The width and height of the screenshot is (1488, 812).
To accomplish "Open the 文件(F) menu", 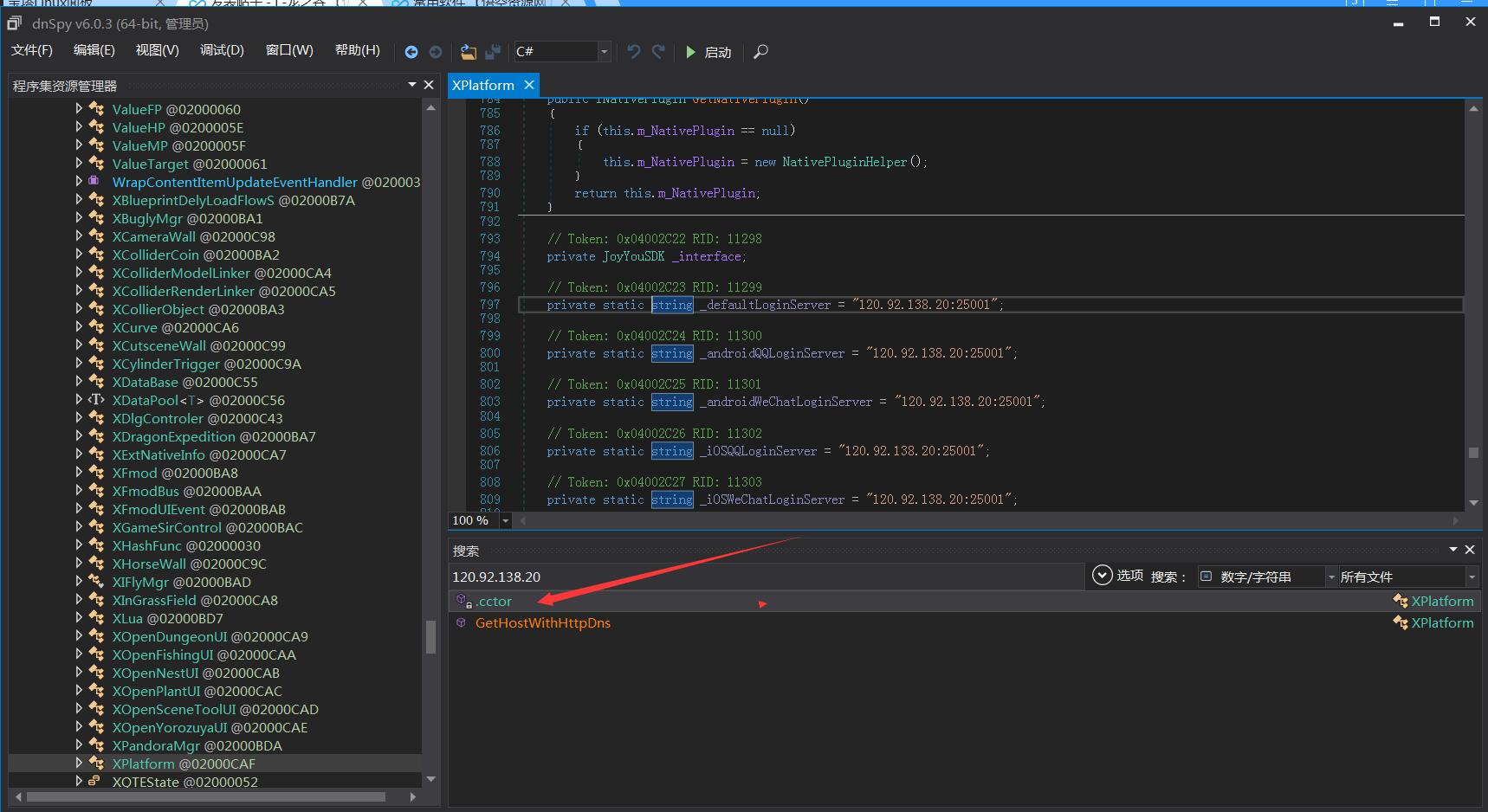I will [x=32, y=50].
